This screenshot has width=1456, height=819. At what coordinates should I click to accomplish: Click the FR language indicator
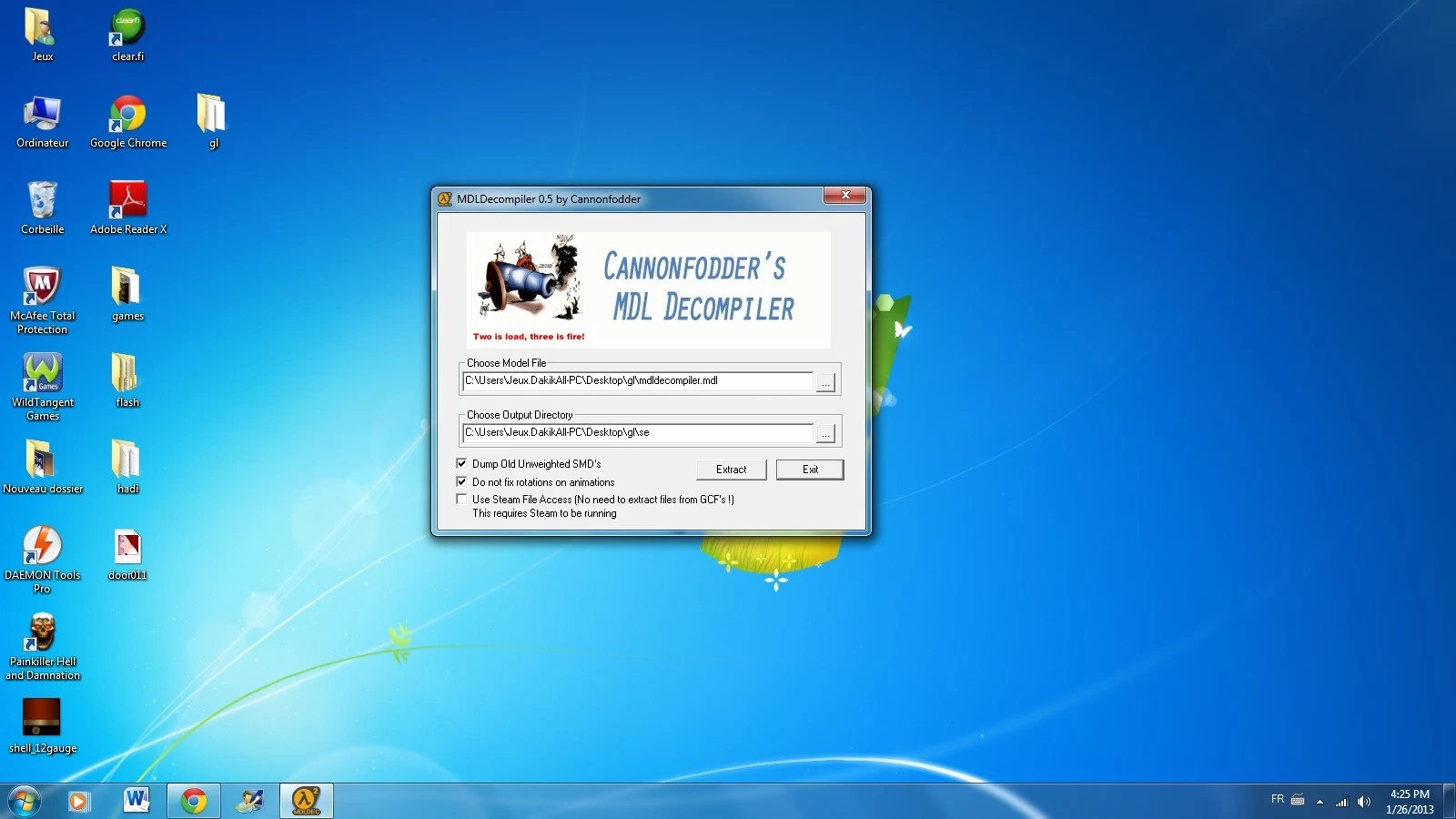point(1278,799)
